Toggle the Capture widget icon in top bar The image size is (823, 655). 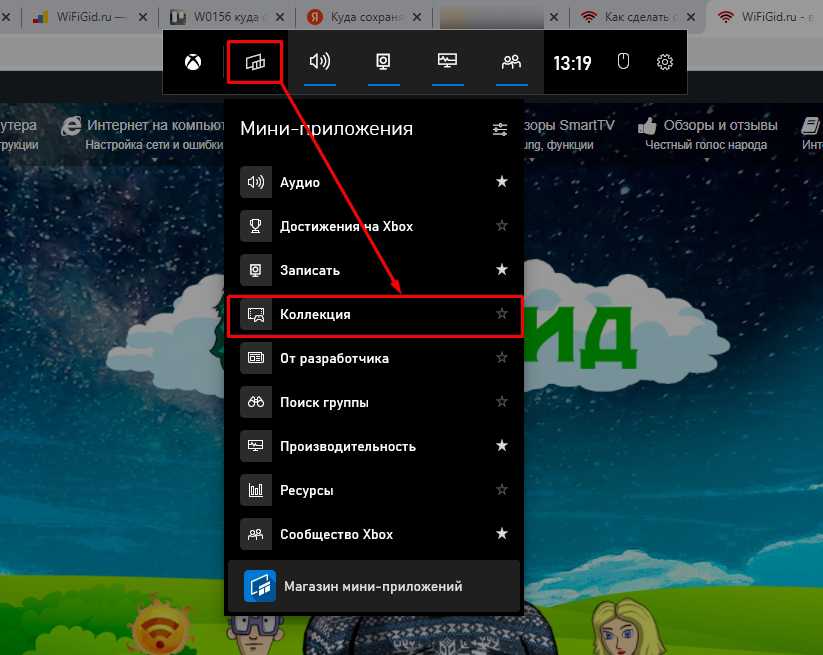(383, 61)
